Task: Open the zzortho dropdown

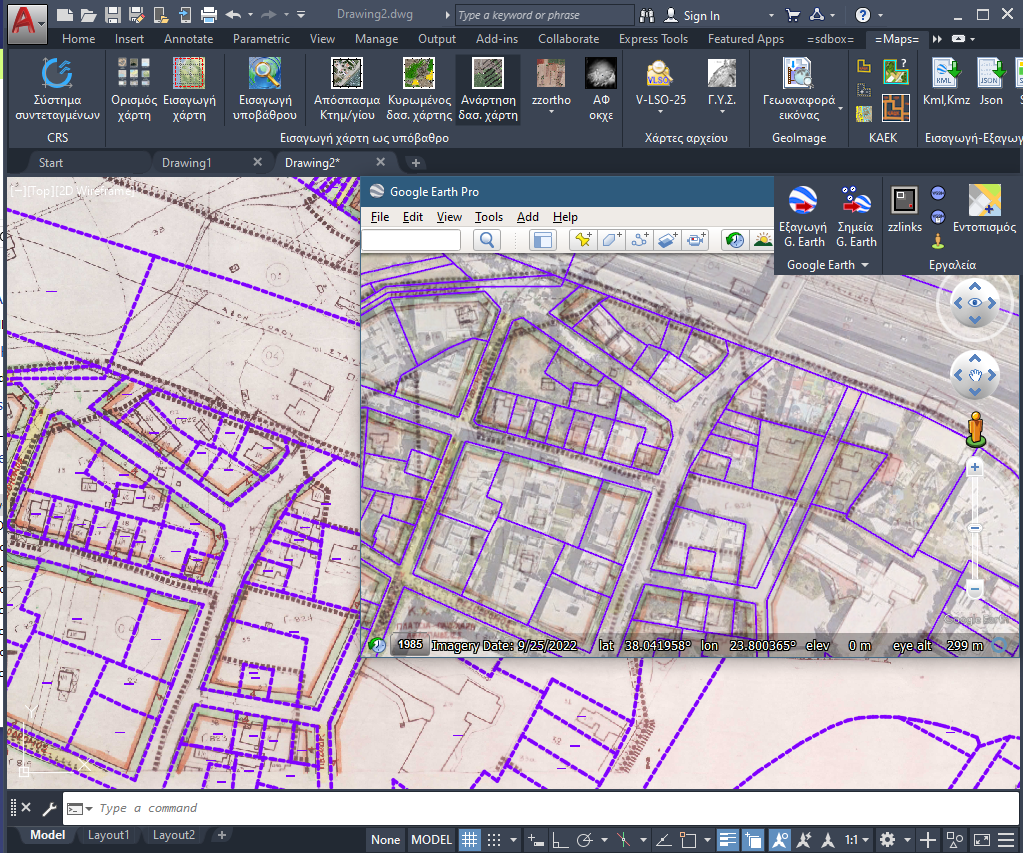Action: 551,112
